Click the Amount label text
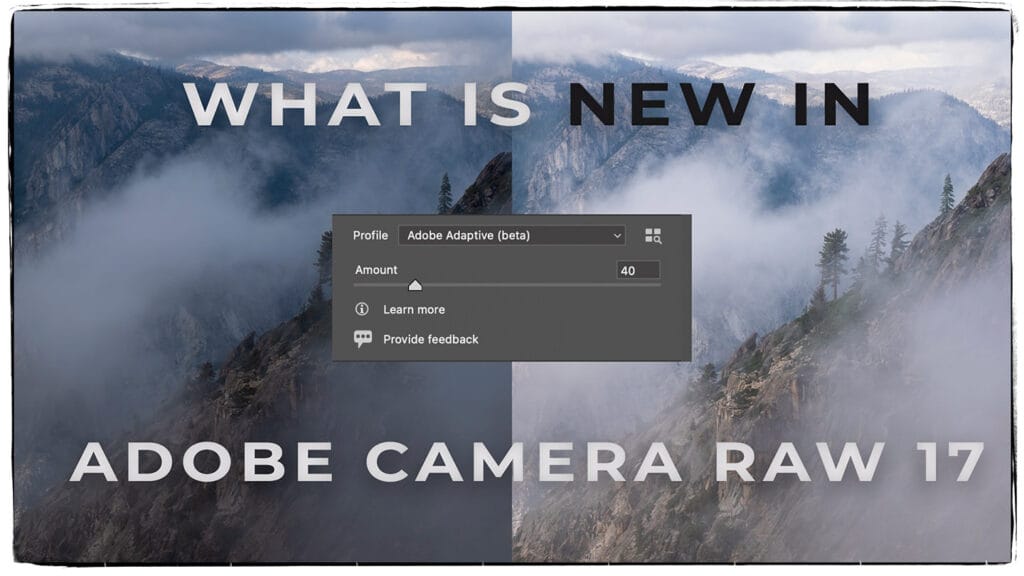 376,270
